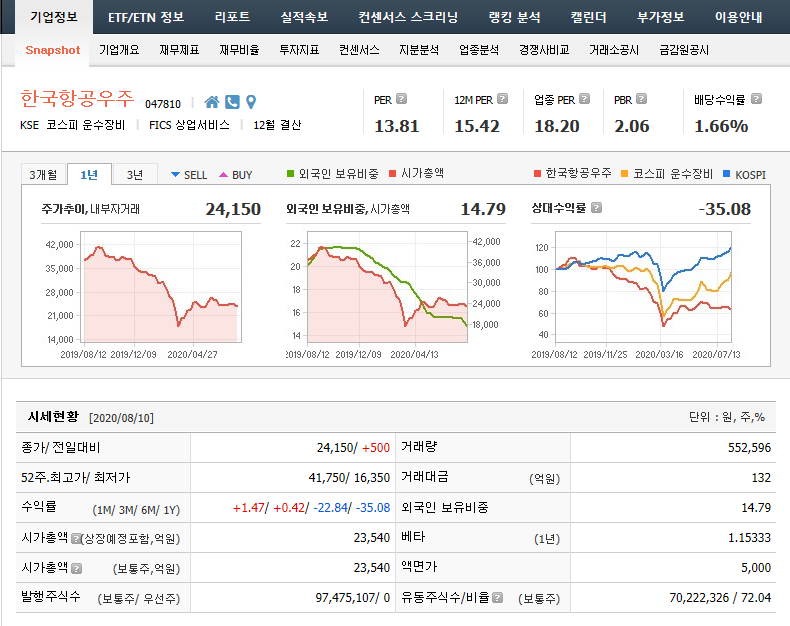Screen dimensions: 790x626
Task: Click 거래대금 value 132
Action: [x=761, y=478]
